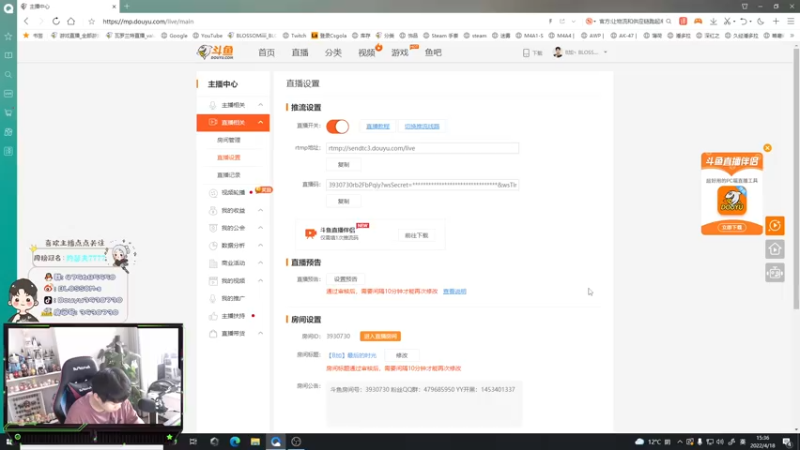Open the 直播 tab in Douyu navigation
The width and height of the screenshot is (800, 450).
tap(300, 53)
